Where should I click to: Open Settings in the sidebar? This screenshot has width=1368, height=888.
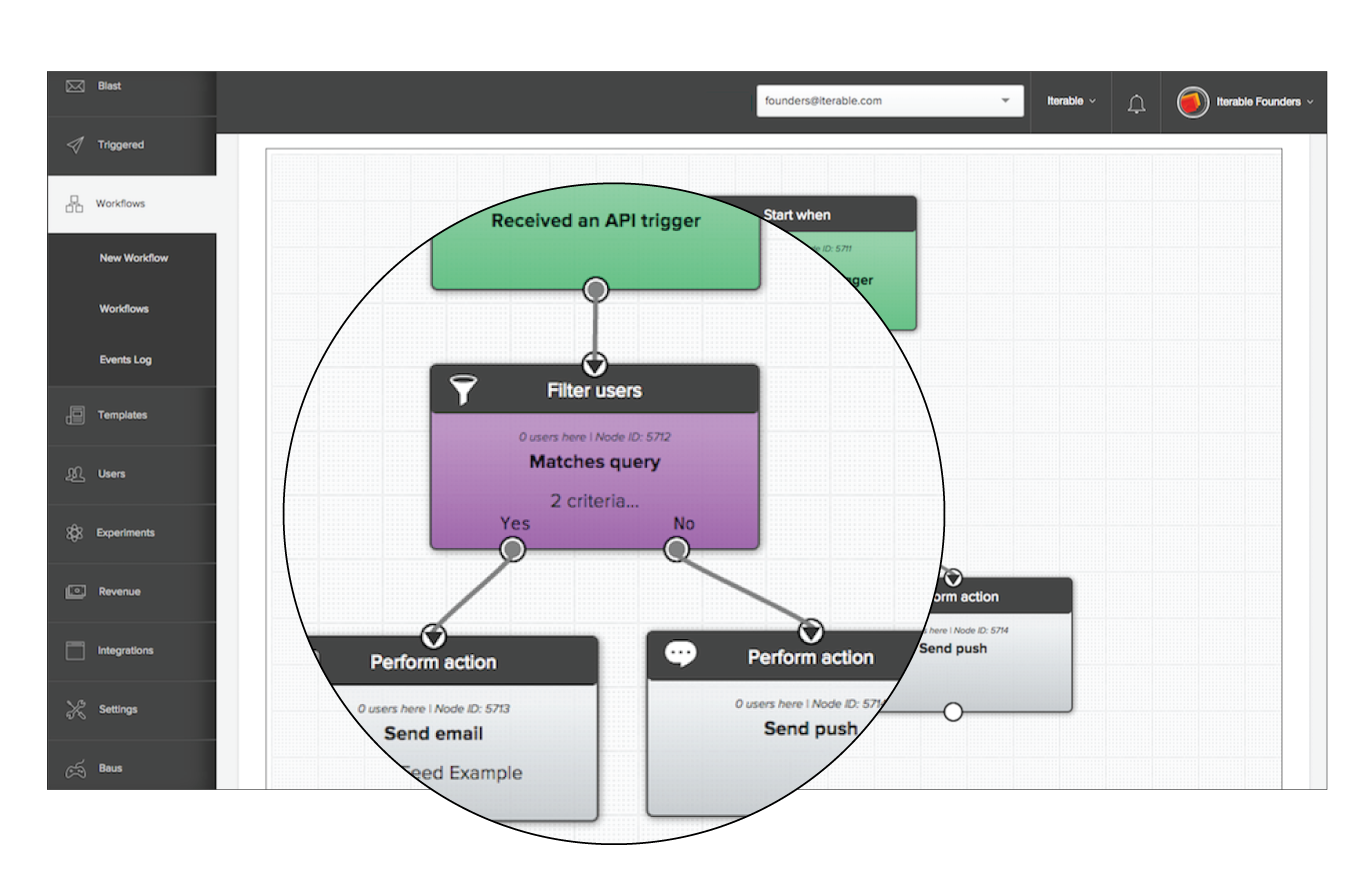click(x=131, y=710)
